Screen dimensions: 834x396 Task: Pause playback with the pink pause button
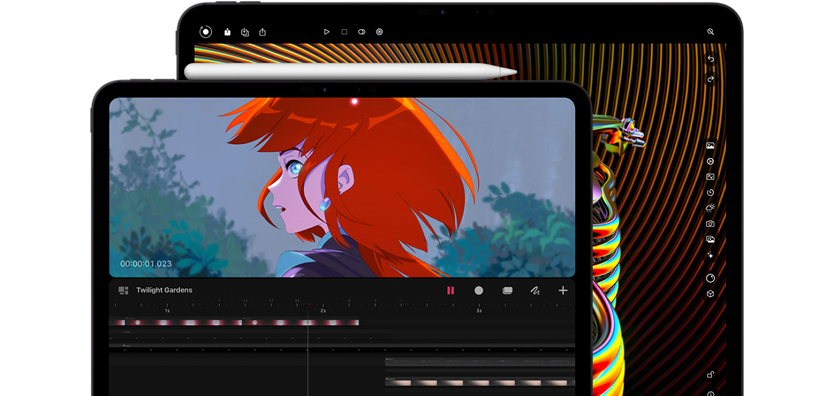click(451, 290)
